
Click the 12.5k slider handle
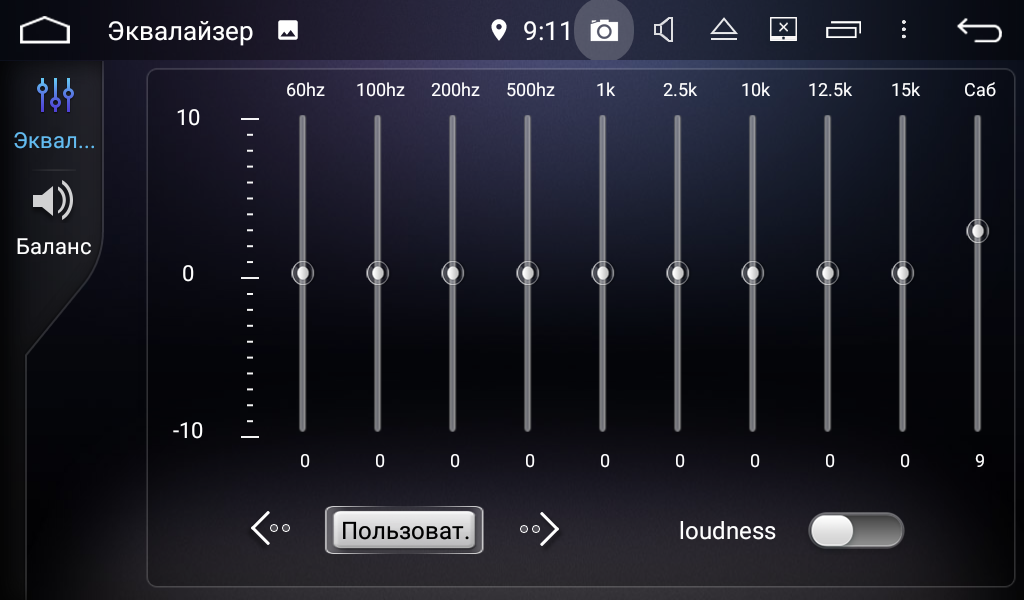[827, 273]
